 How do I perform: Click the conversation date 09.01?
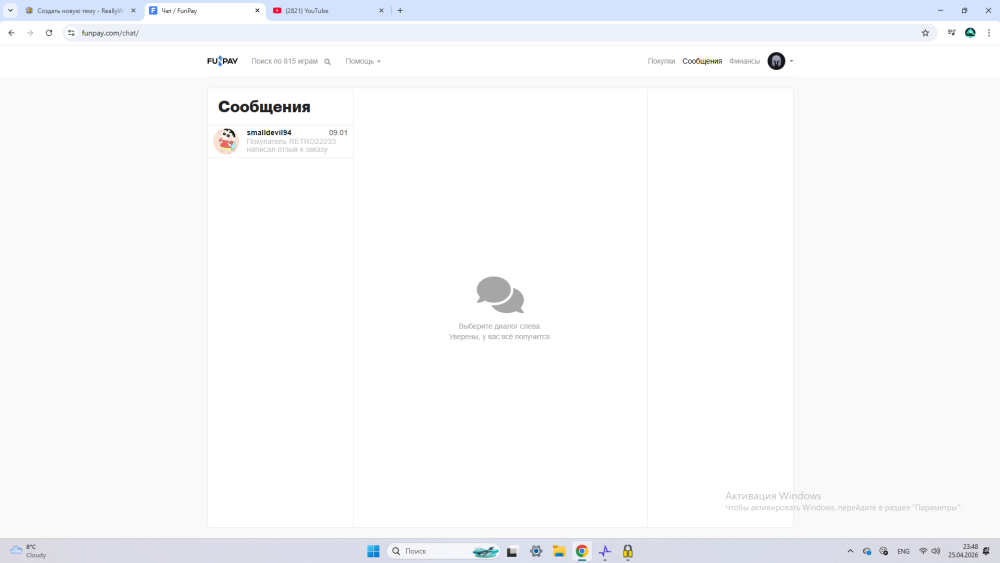(x=338, y=133)
